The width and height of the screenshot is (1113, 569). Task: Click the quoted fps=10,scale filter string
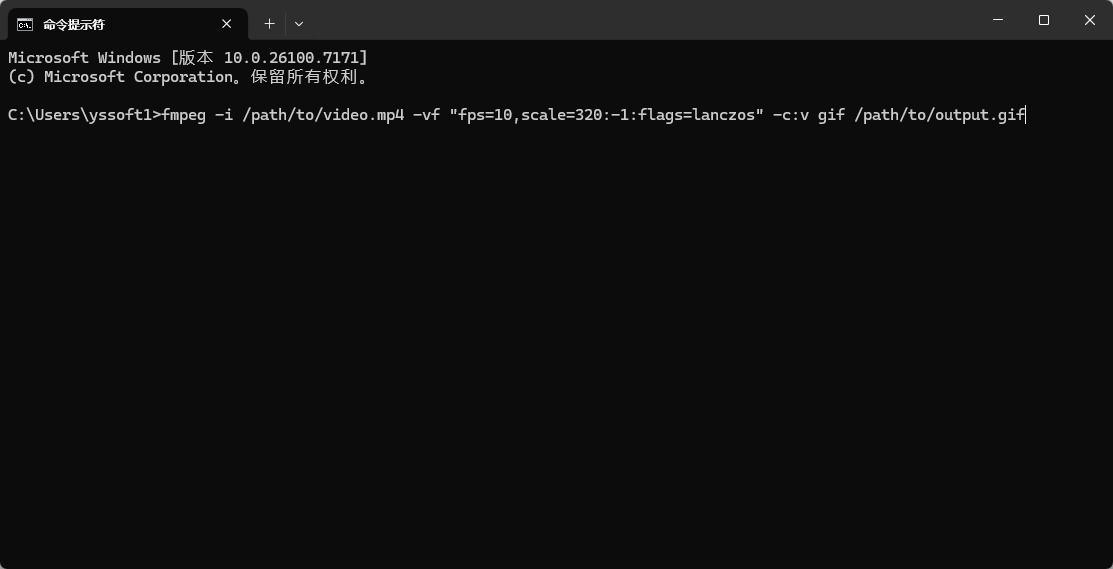point(606,115)
